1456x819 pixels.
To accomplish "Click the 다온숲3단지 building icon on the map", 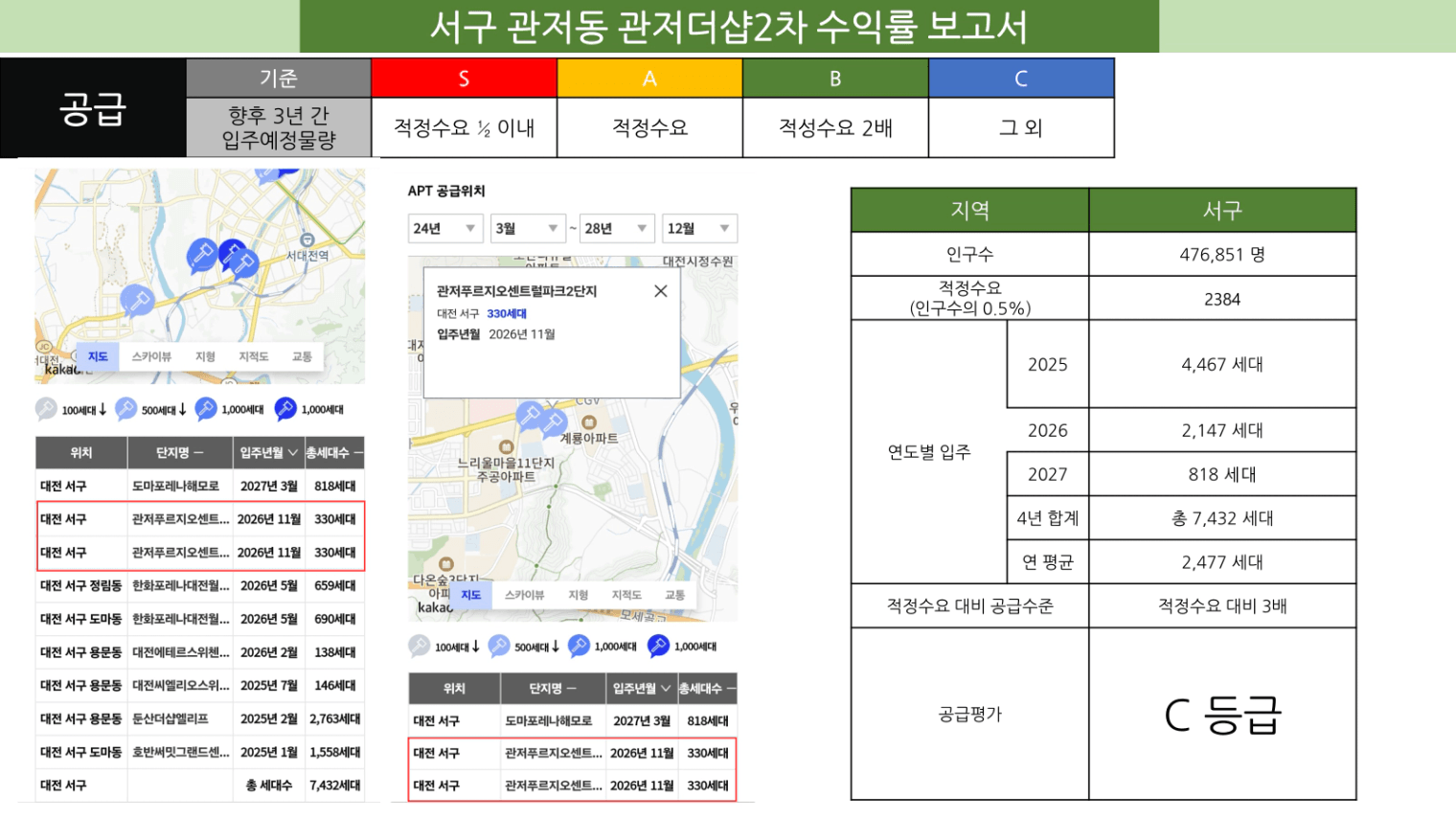I will 445,565.
